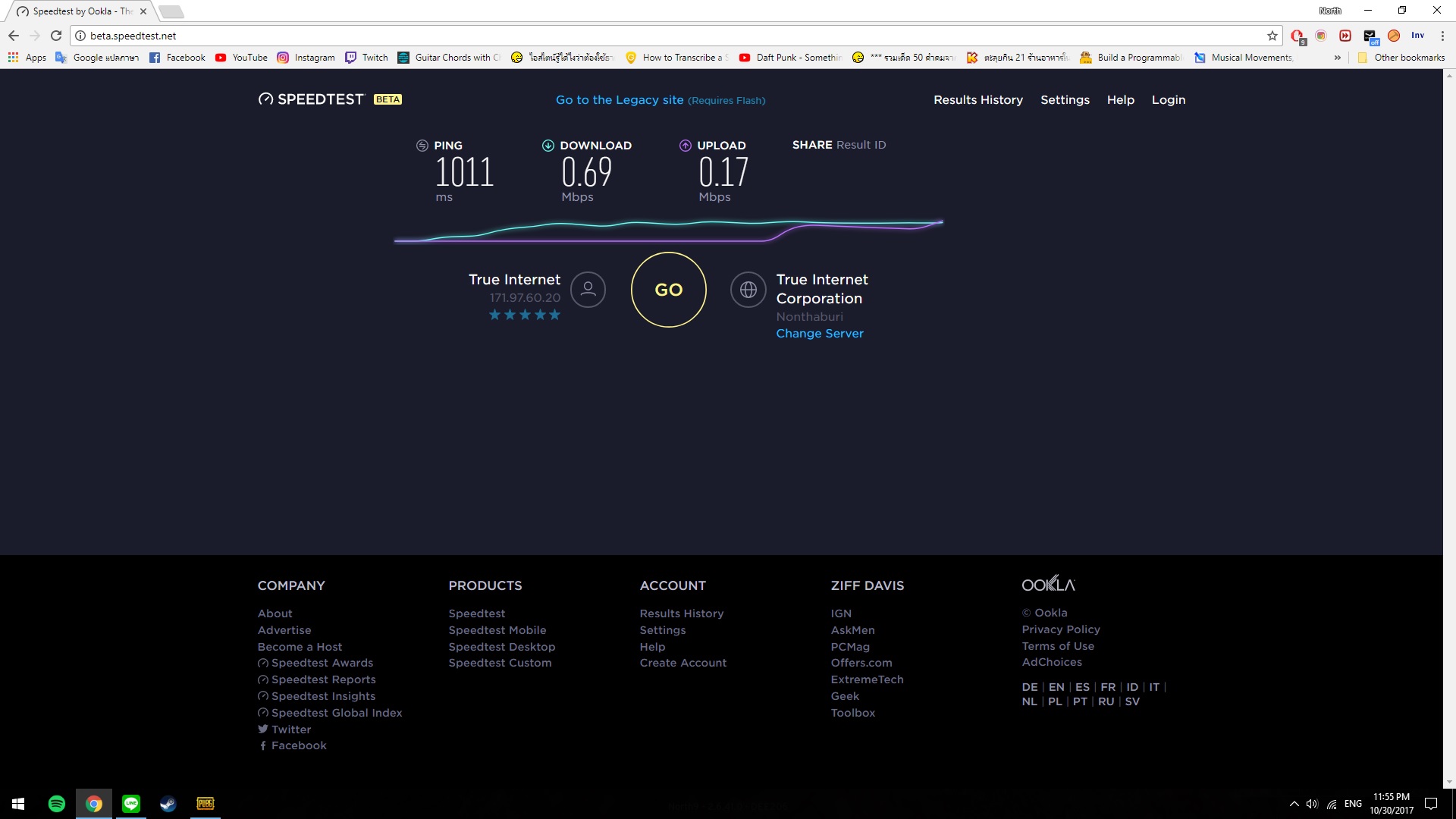Open Settings in the top navigation
This screenshot has height=819, width=1456.
[x=1064, y=100]
